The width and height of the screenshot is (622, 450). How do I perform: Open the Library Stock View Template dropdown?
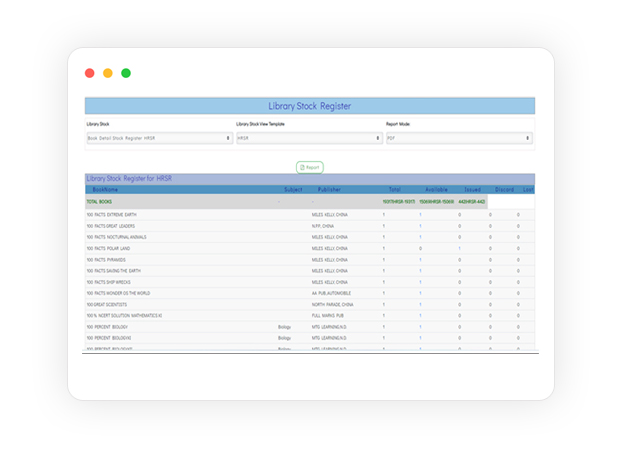coord(309,138)
